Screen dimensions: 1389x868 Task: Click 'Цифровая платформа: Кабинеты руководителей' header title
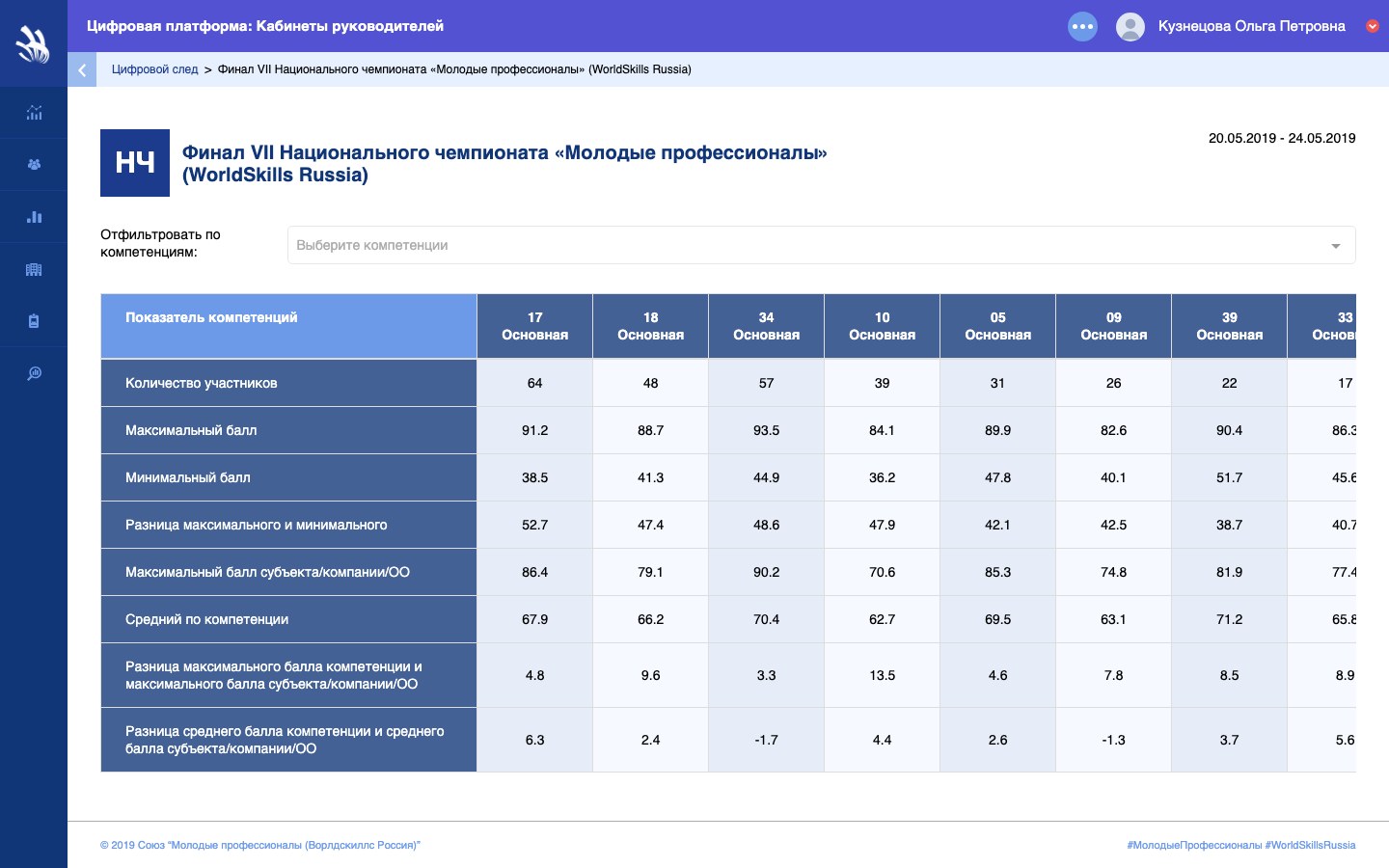(x=265, y=26)
